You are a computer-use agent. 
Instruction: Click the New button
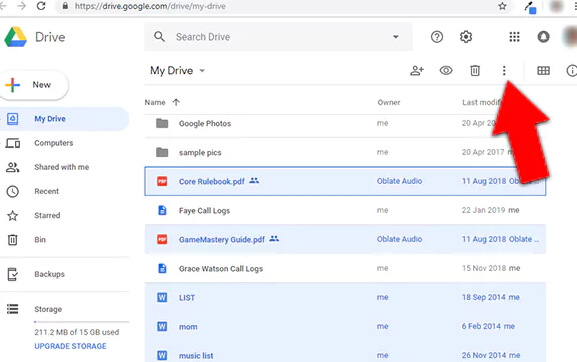coord(34,85)
